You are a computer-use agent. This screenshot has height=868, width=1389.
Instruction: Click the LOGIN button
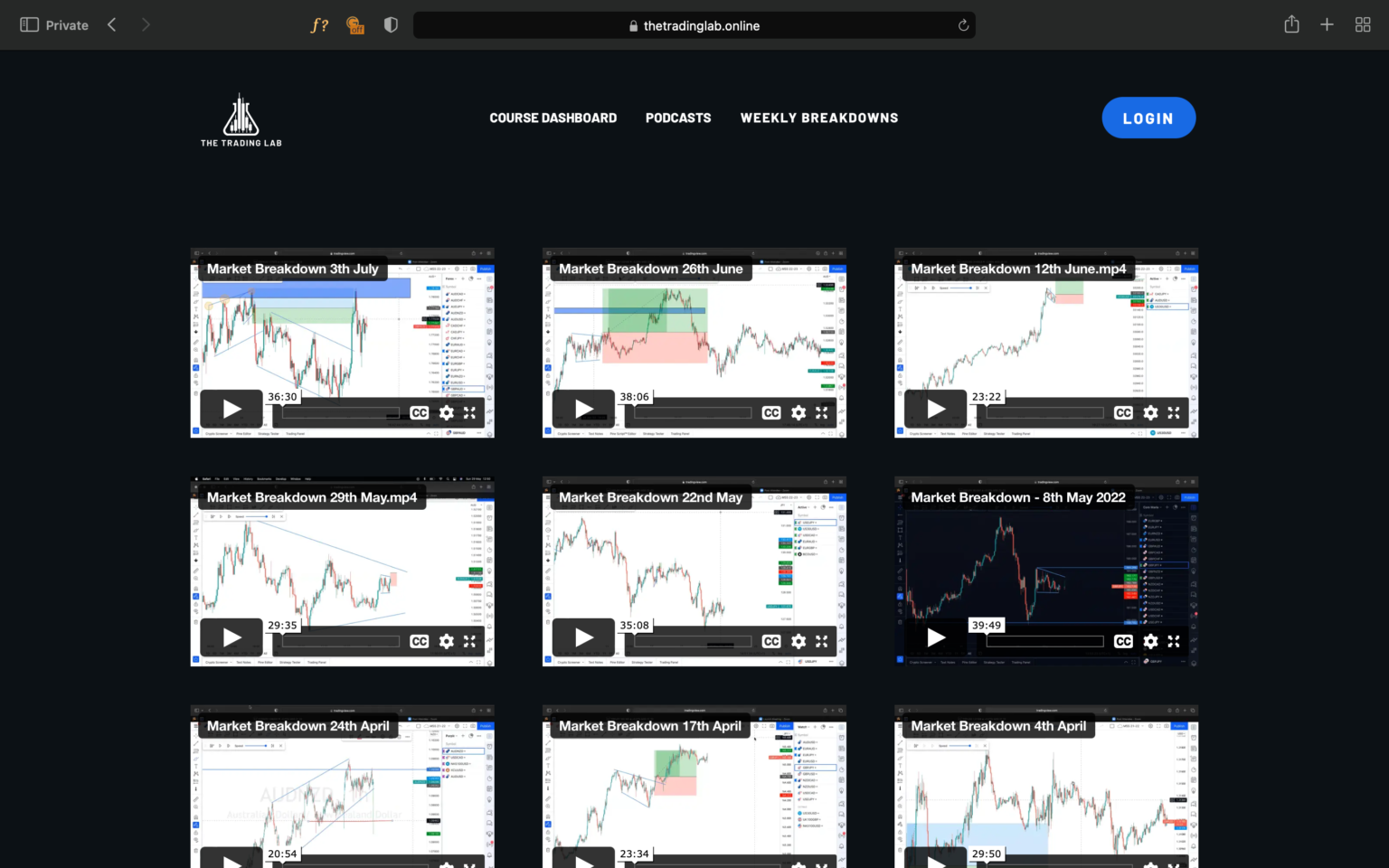(x=1148, y=118)
